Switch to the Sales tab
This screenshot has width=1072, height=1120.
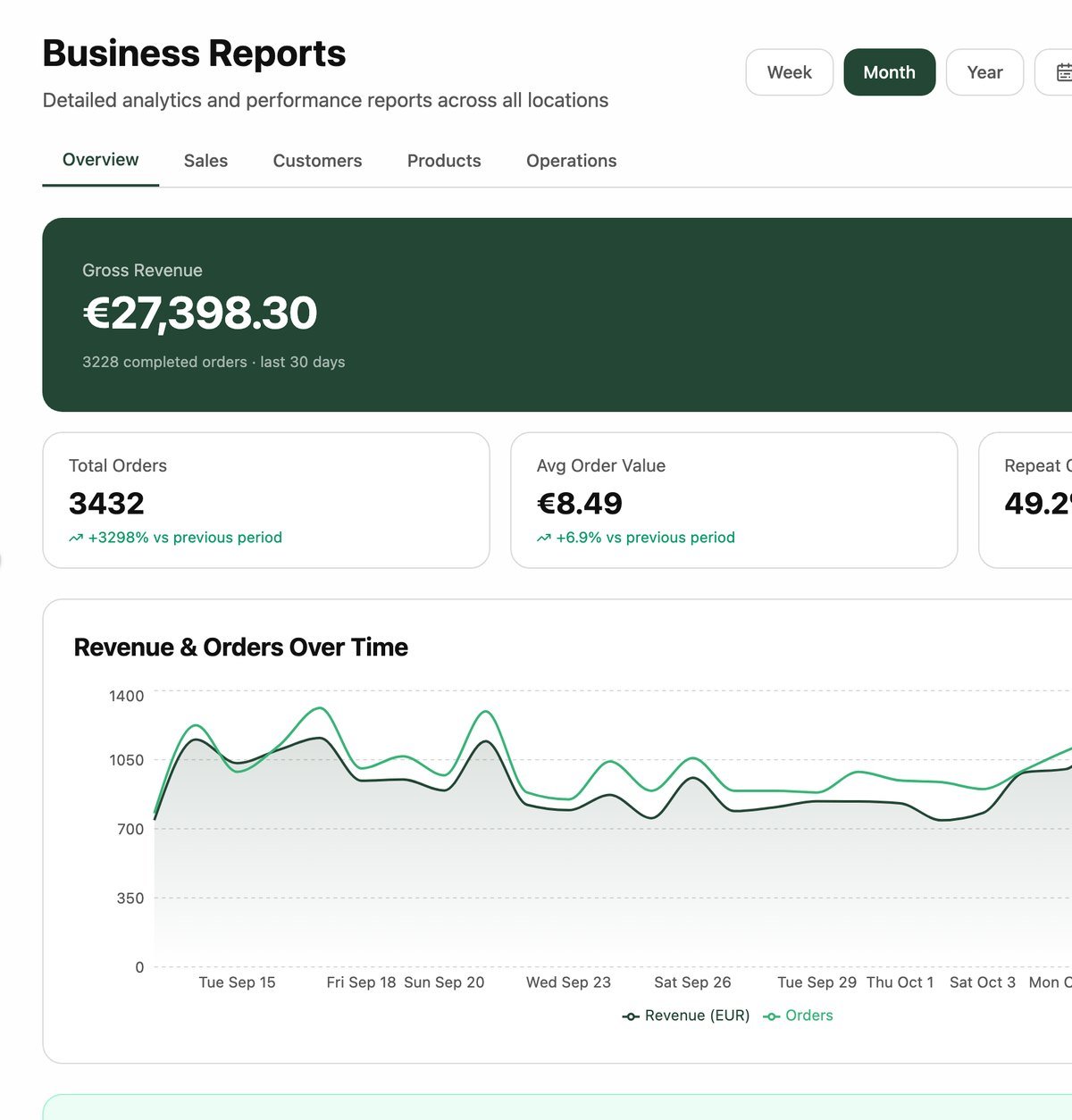(205, 161)
